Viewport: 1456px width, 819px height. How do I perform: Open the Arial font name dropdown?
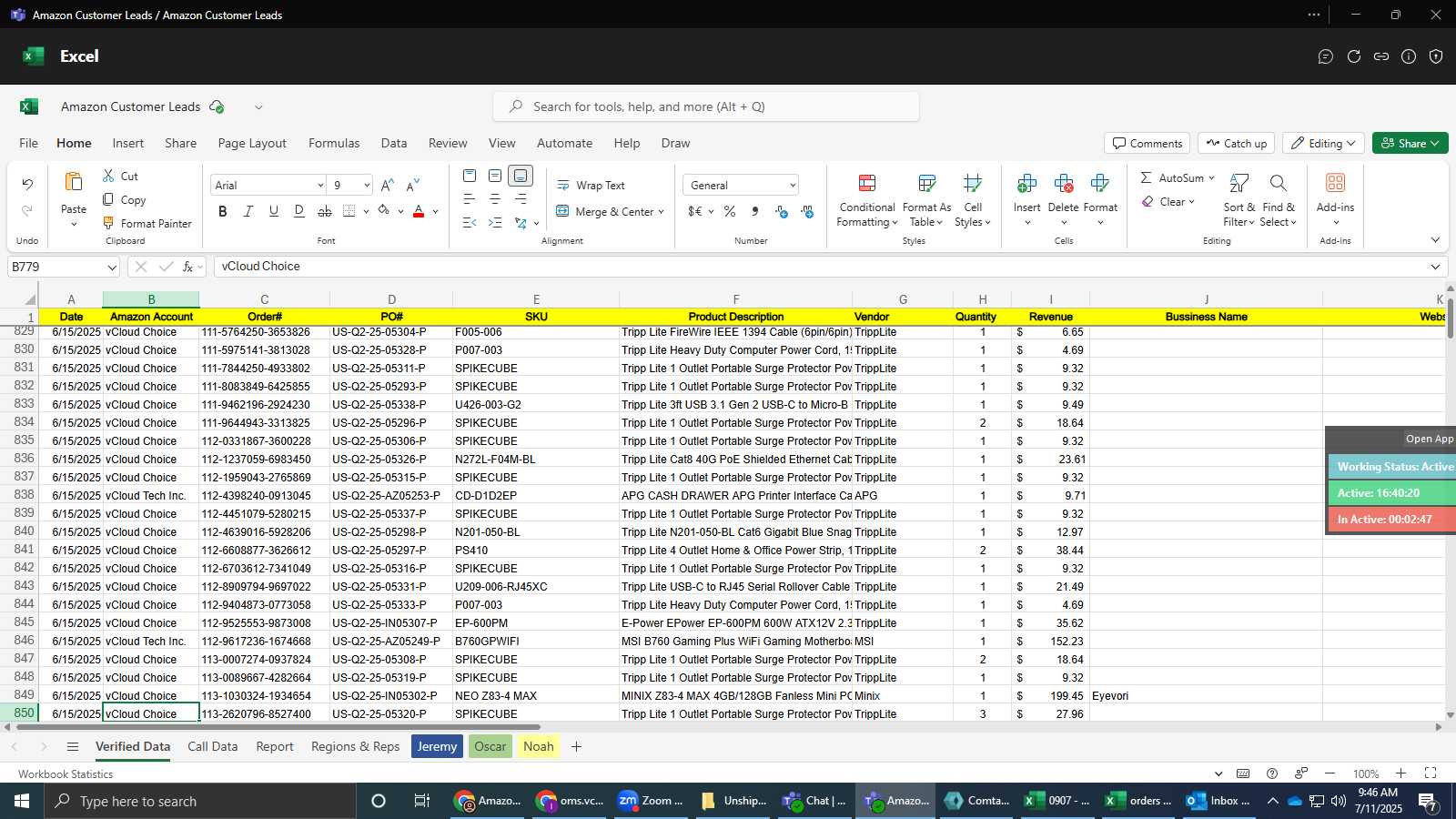320,185
